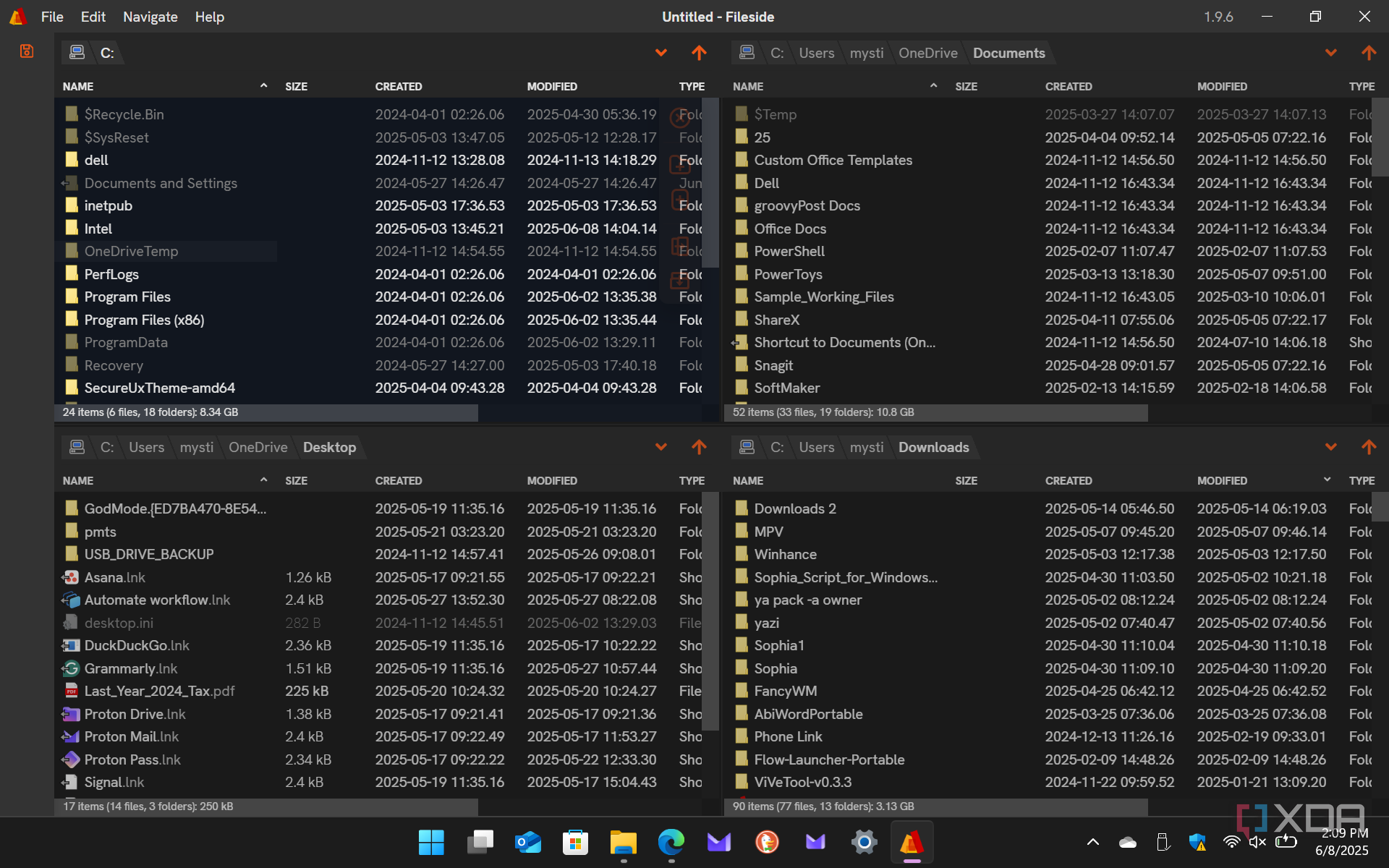Open Windows Settings gear on taskbar

864,842
